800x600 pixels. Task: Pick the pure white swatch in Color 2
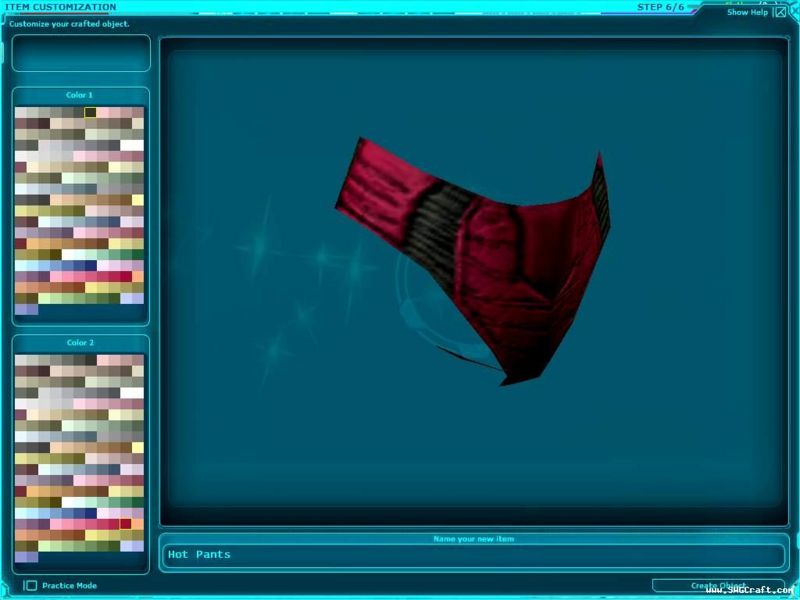tap(132, 392)
